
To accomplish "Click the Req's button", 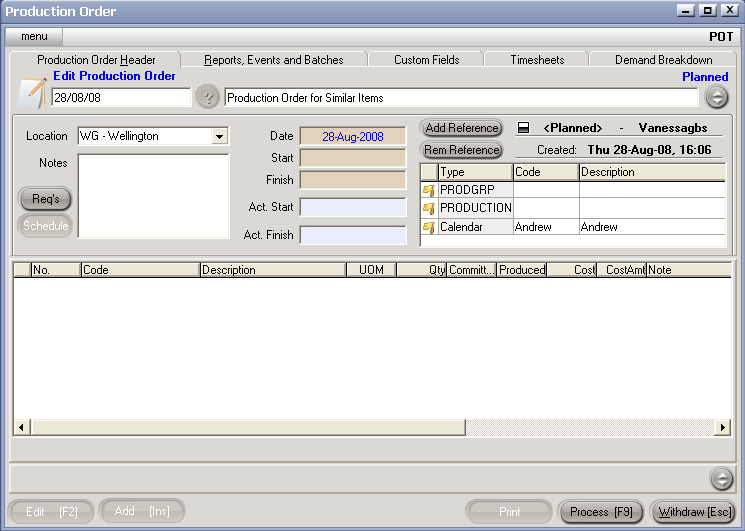I will [x=46, y=199].
